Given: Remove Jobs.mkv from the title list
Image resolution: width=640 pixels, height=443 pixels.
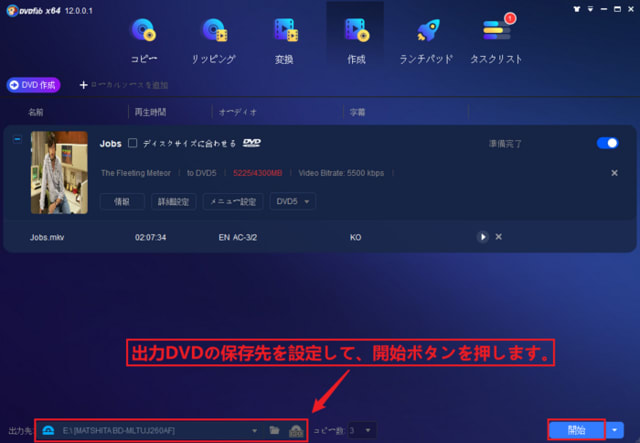Looking at the screenshot, I should pyautogui.click(x=498, y=237).
